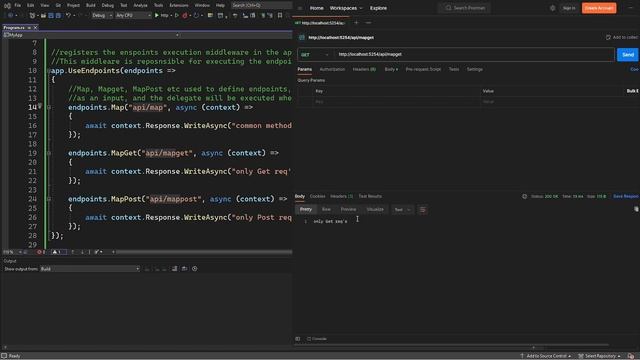Click the Create Account button
This screenshot has height=360, width=640.
tap(599, 8)
